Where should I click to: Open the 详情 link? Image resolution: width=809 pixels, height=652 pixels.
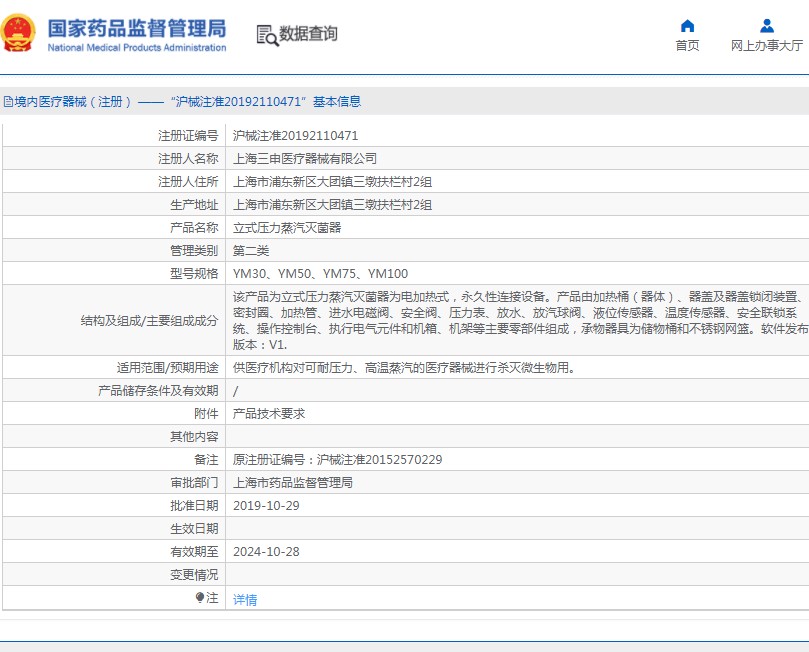pyautogui.click(x=245, y=599)
